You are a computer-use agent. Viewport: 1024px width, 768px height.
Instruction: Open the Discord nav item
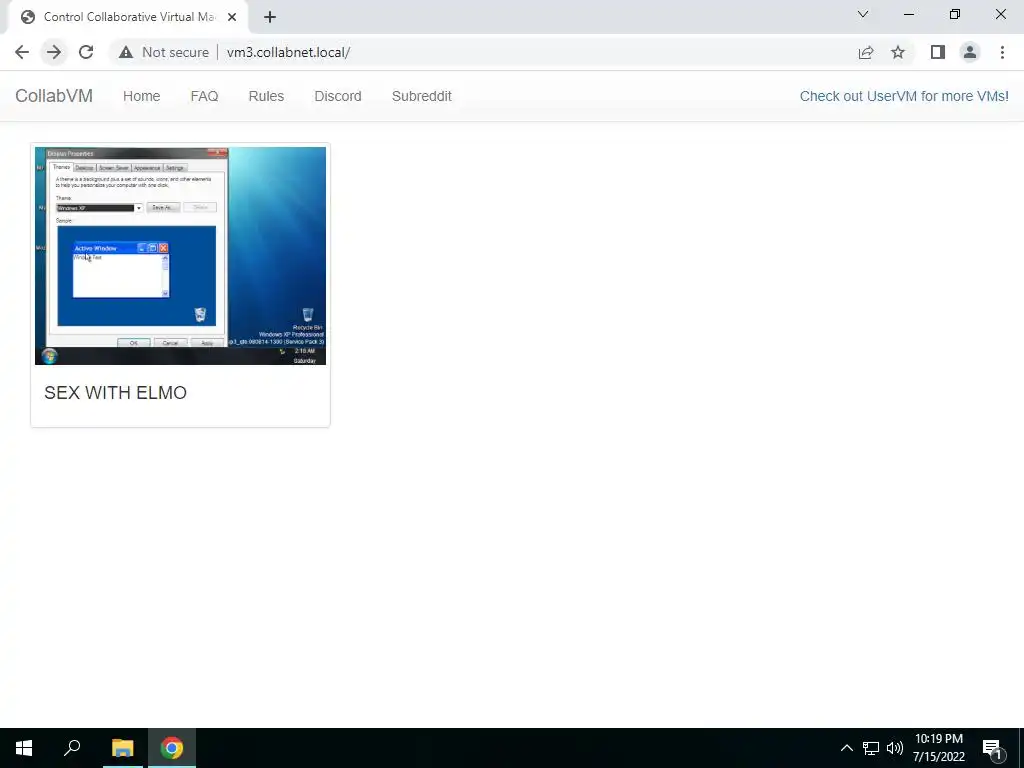point(338,96)
